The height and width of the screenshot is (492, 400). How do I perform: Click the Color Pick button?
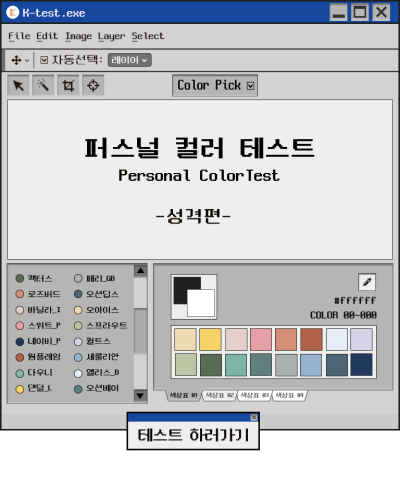pyautogui.click(x=215, y=85)
